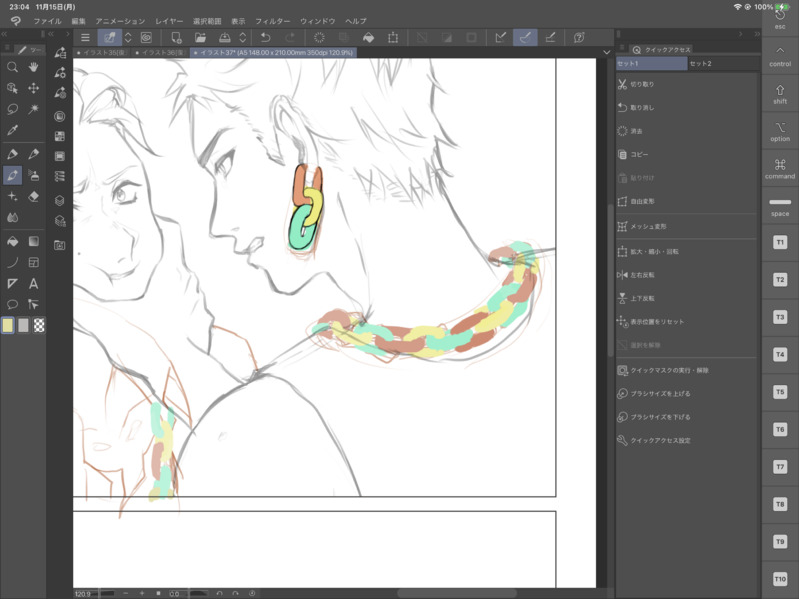Click 左右反転 in Quick Access
This screenshot has width=799, height=599.
[x=686, y=275]
